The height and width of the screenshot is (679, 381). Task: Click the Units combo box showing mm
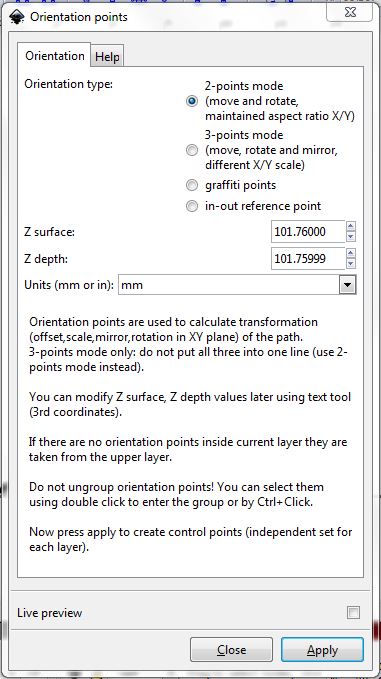(x=237, y=285)
